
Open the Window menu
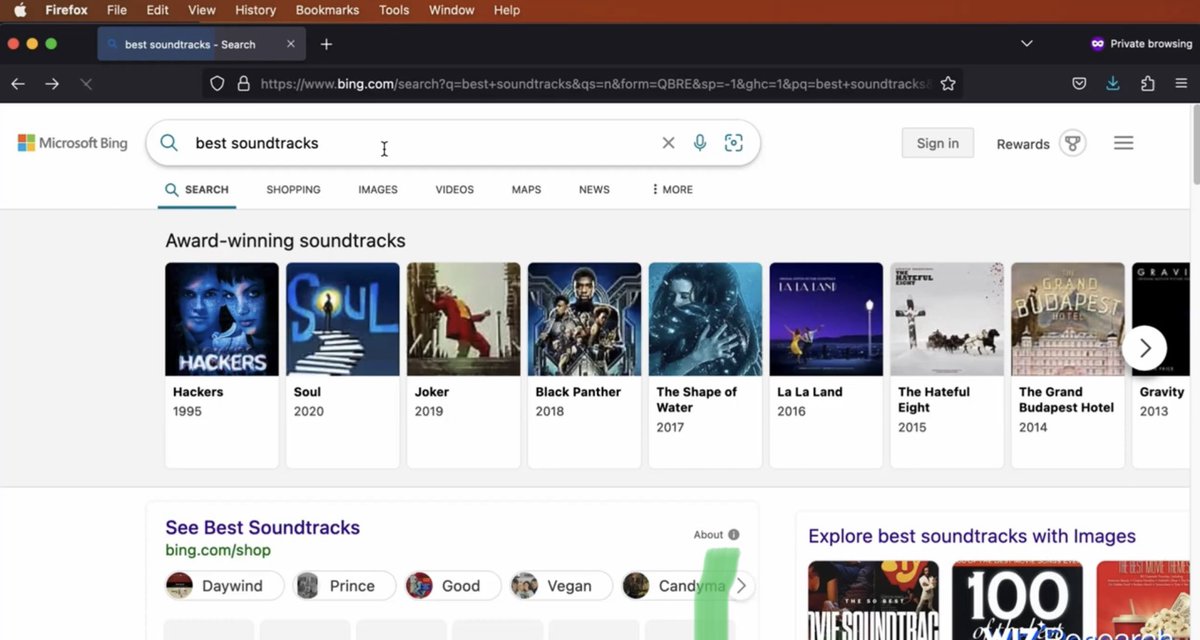pyautogui.click(x=451, y=10)
